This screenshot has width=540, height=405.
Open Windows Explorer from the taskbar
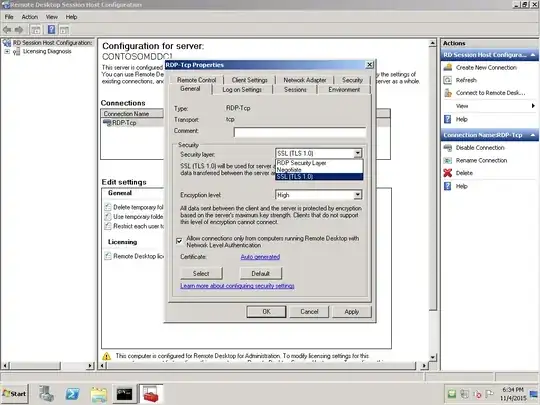pos(99,394)
